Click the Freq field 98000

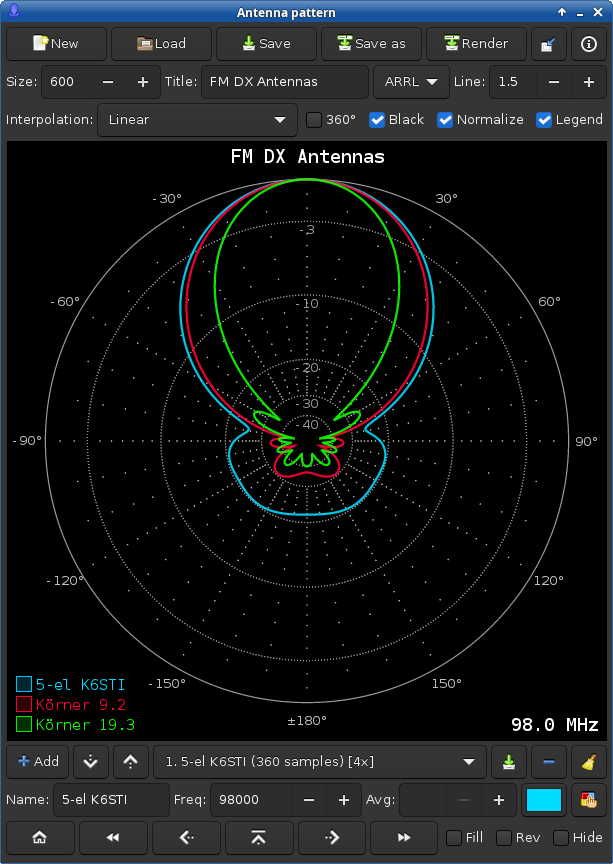[251, 800]
